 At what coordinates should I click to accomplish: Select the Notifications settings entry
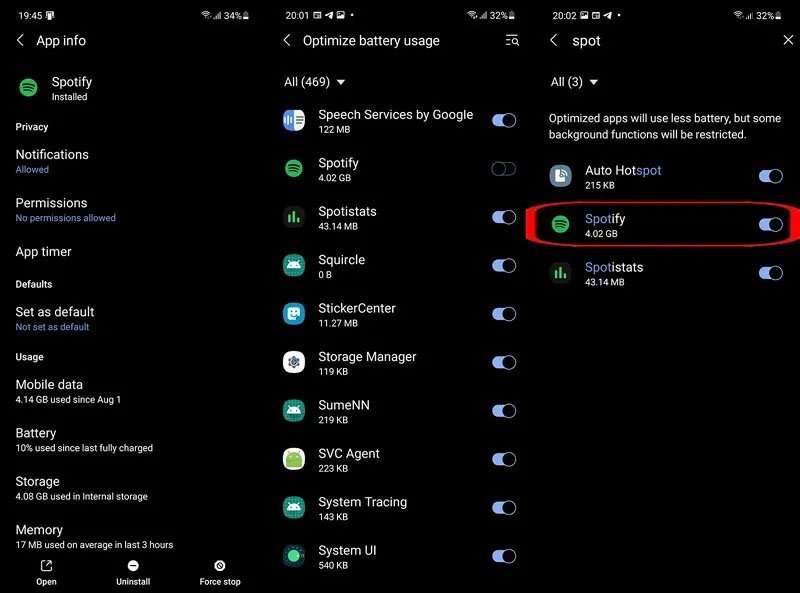tap(52, 154)
